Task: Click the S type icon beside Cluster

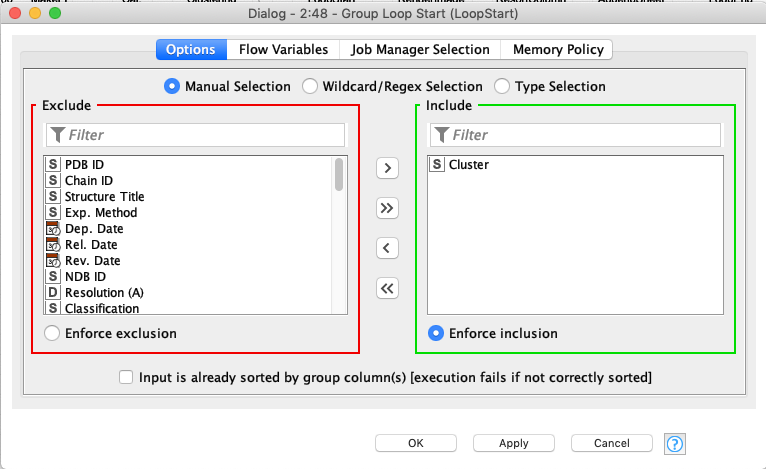Action: tap(437, 165)
